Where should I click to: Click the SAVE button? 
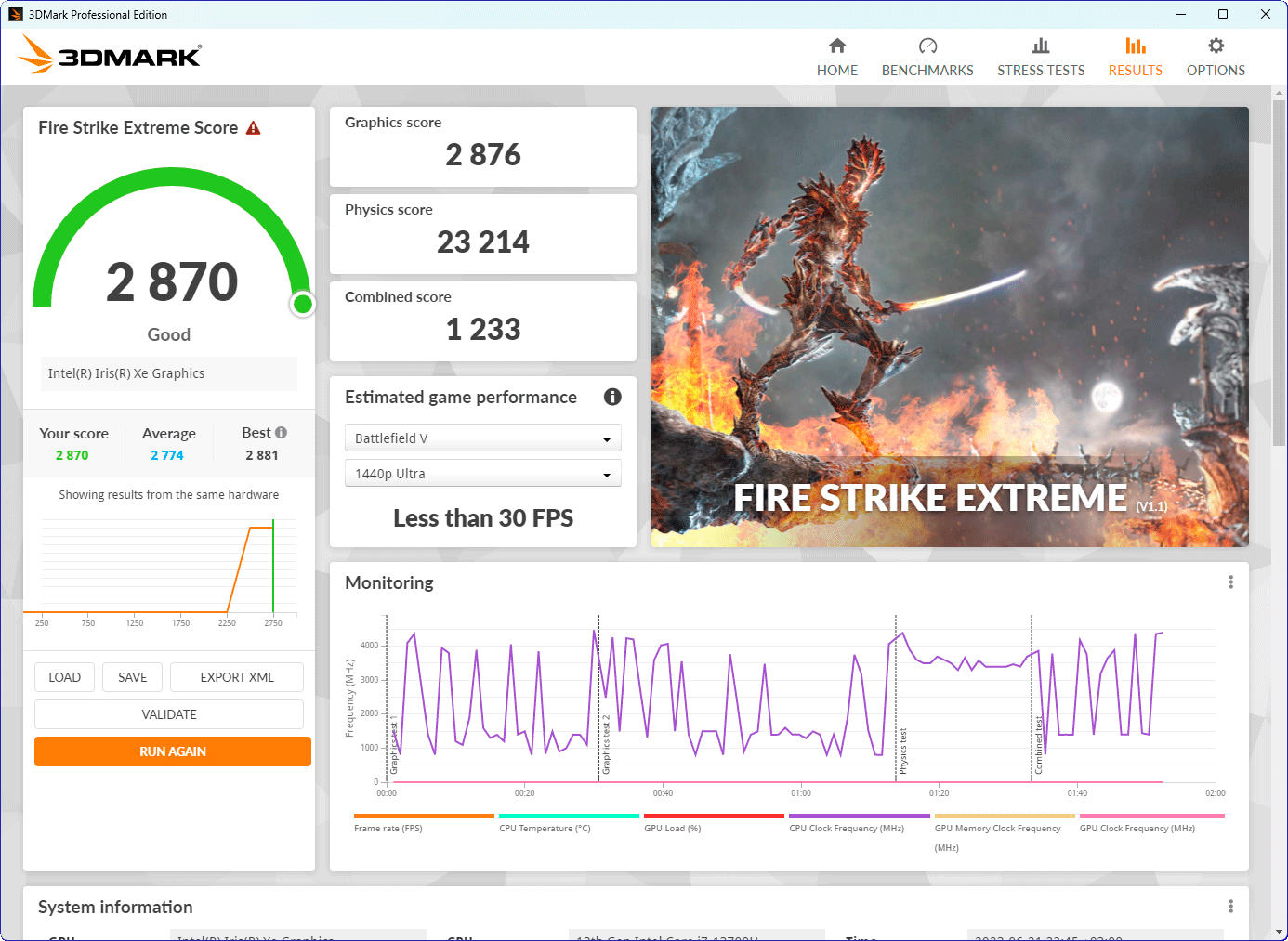(133, 677)
